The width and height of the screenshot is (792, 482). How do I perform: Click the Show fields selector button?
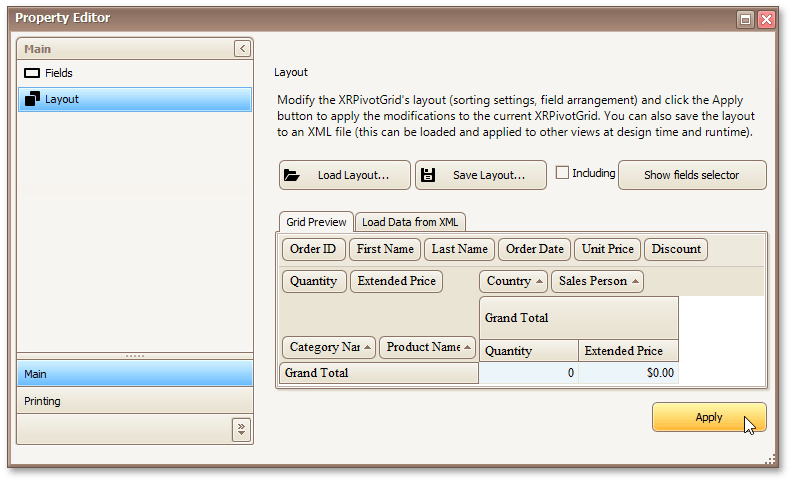pos(692,175)
